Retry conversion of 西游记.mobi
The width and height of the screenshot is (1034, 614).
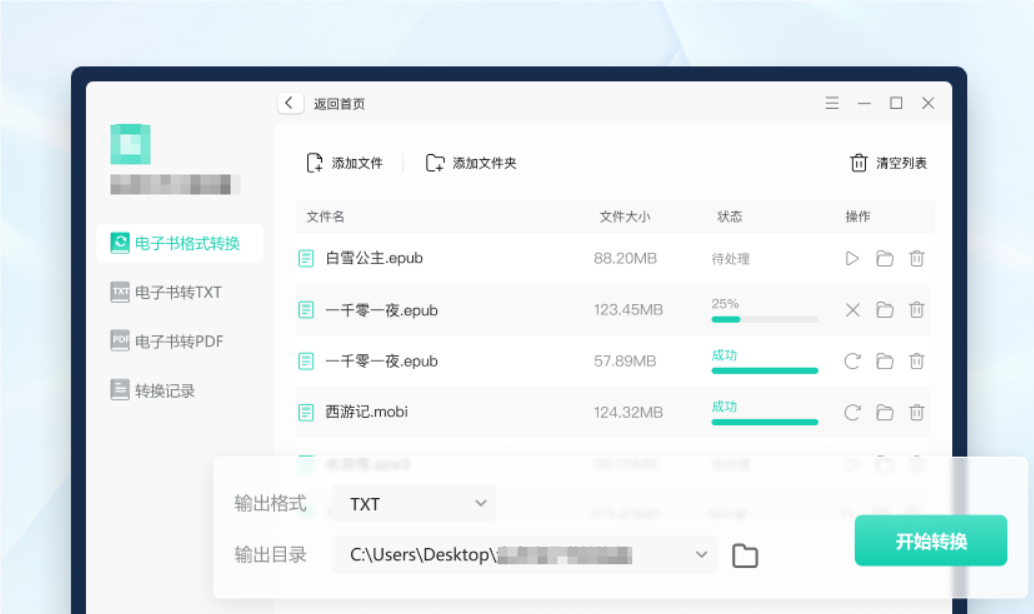point(852,413)
